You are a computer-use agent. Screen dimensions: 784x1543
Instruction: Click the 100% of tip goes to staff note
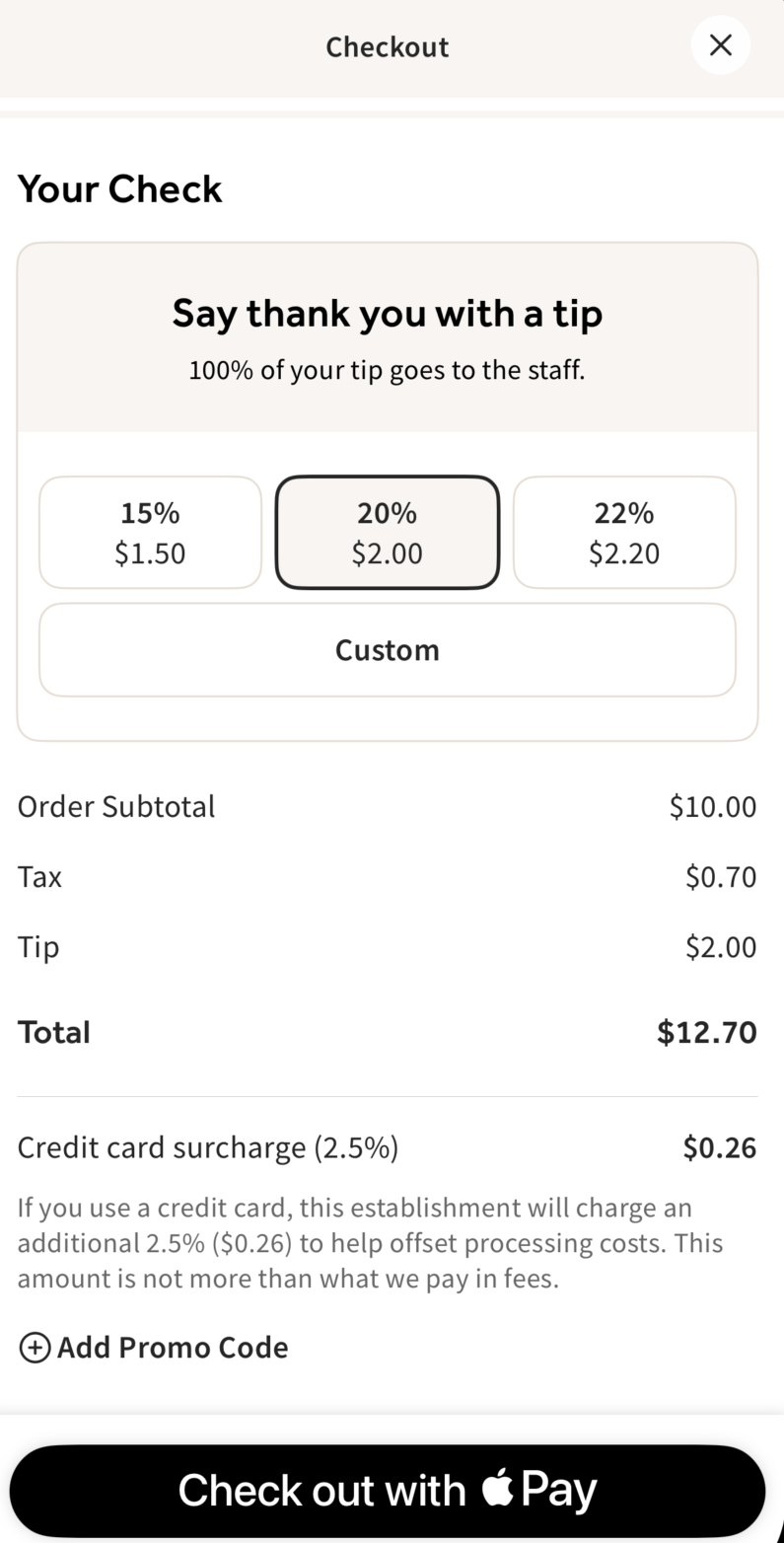(x=388, y=371)
